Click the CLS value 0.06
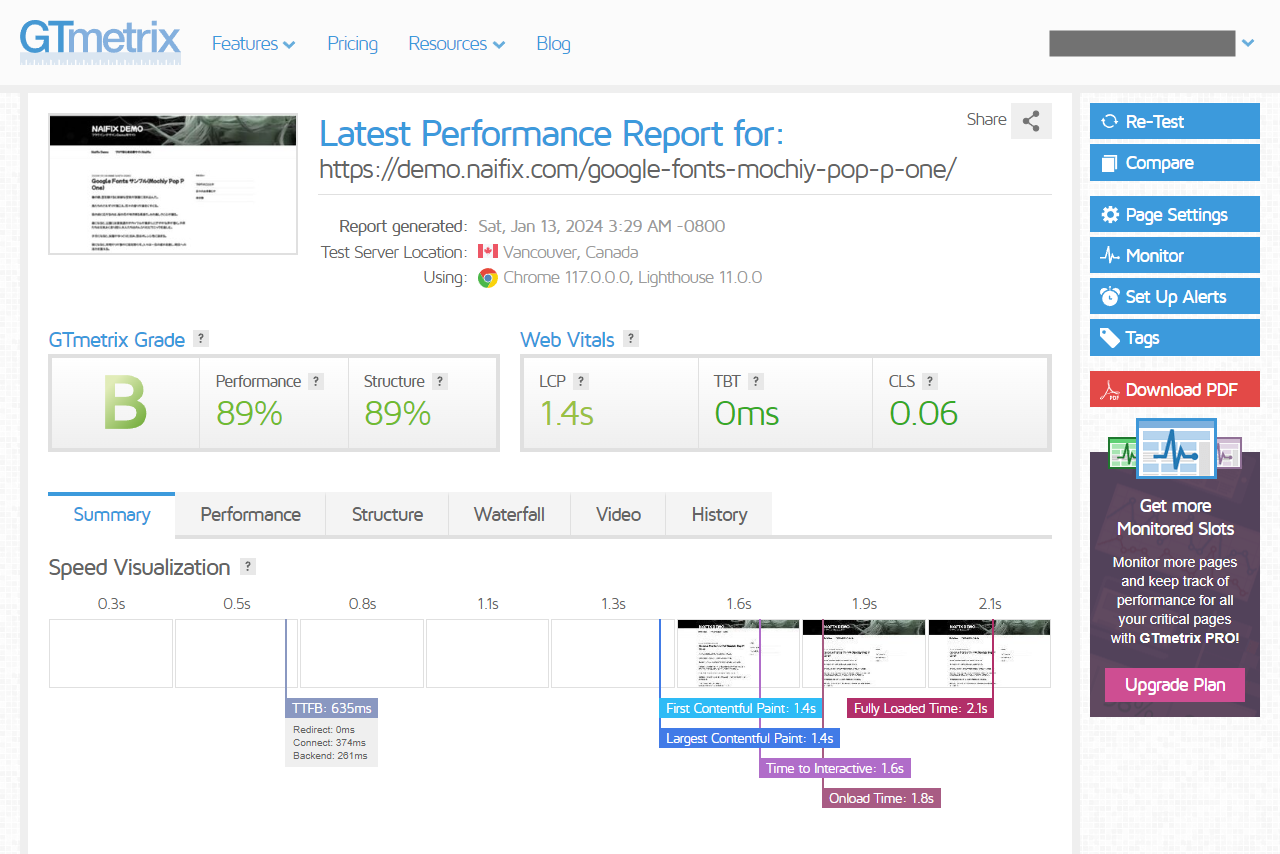Viewport: 1280px width, 854px height. [923, 413]
